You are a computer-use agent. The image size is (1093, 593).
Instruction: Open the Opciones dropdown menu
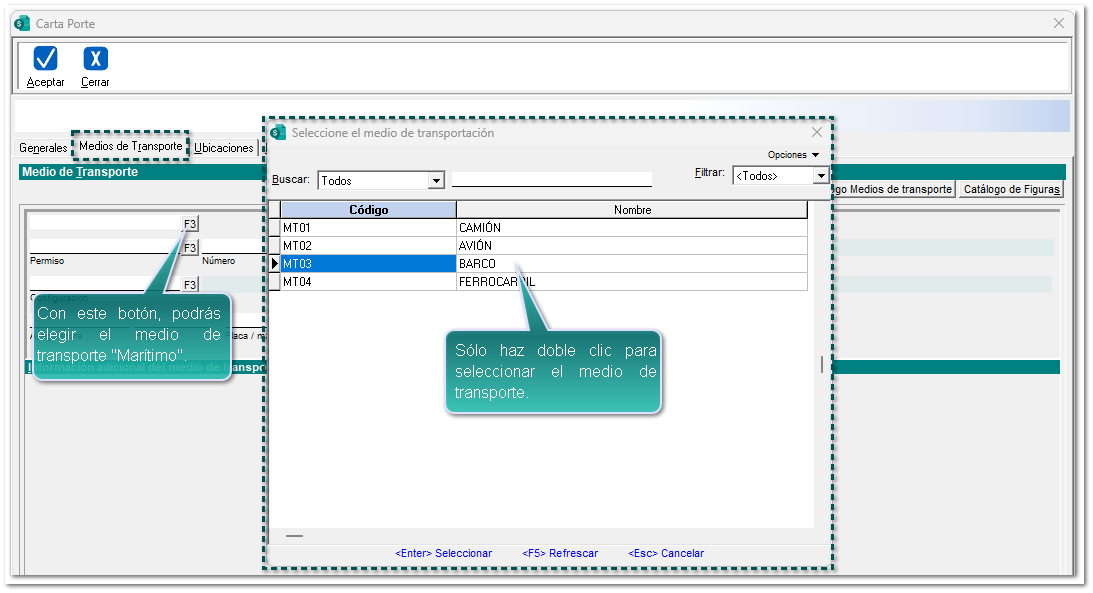pyautogui.click(x=793, y=155)
